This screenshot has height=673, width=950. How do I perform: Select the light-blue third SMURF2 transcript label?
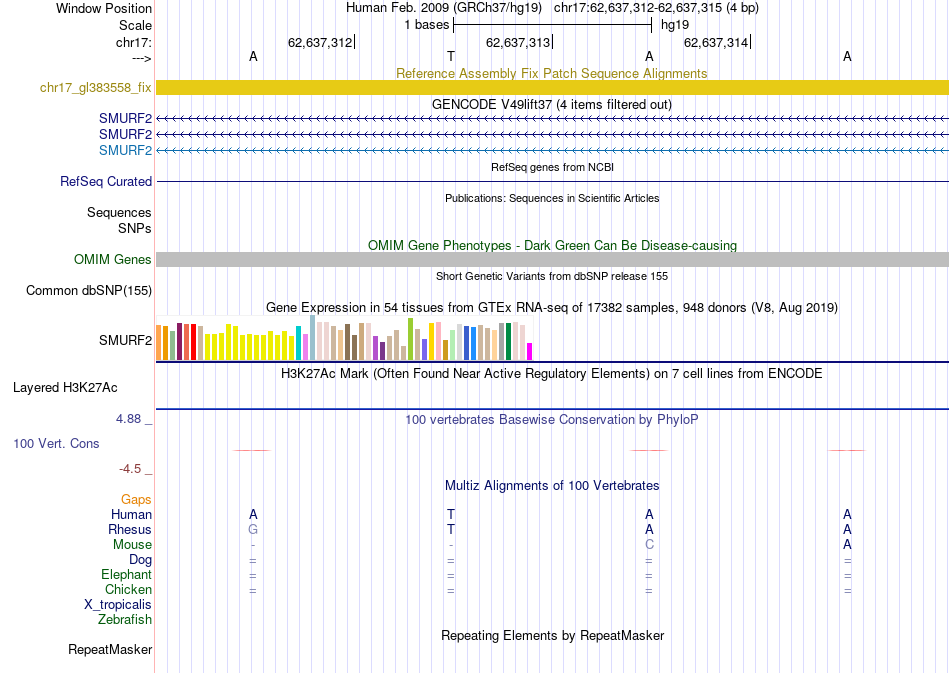coord(125,150)
